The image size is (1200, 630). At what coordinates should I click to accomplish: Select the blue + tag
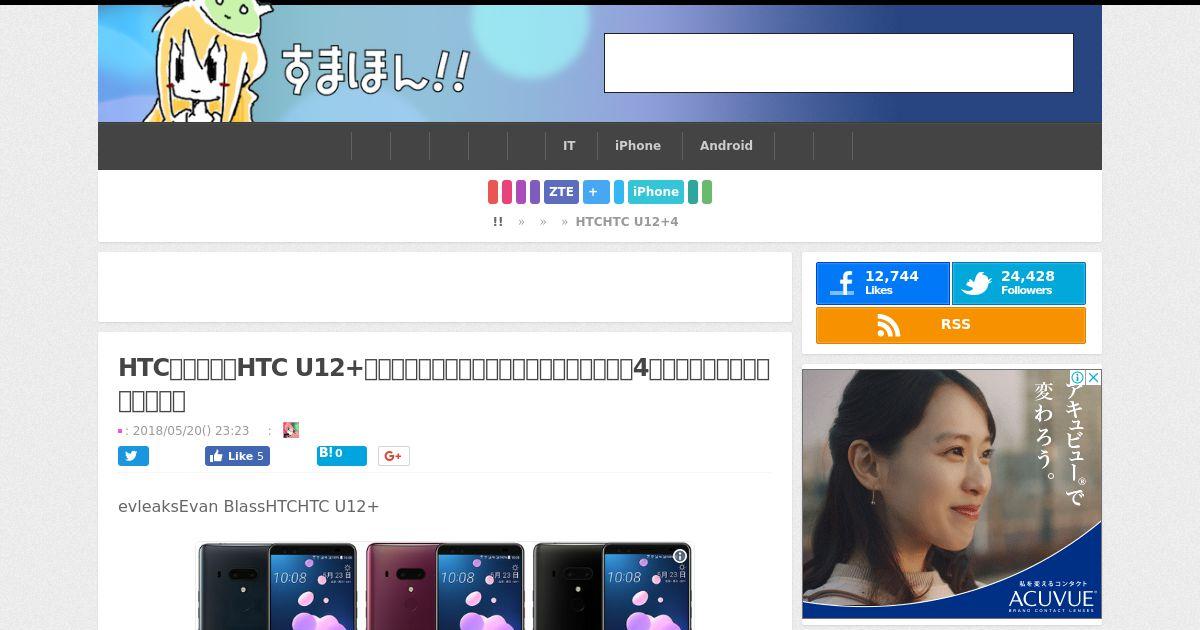[596, 192]
